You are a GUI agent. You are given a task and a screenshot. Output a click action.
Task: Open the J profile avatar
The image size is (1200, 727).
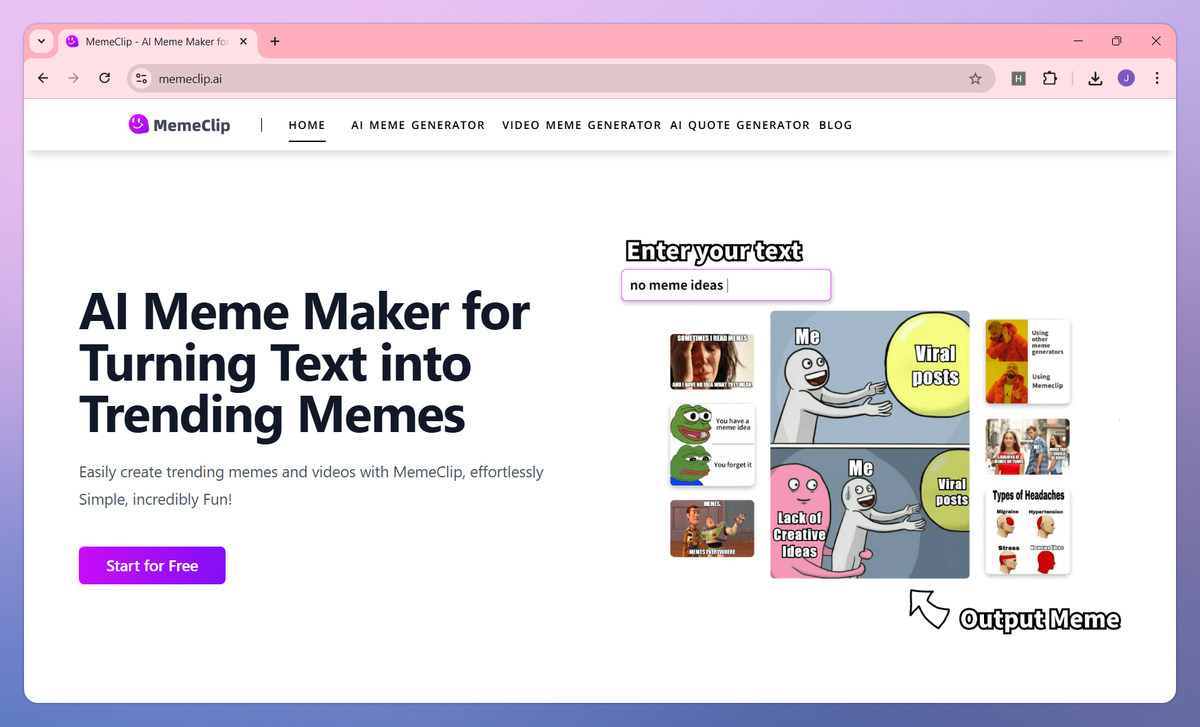tap(1126, 78)
